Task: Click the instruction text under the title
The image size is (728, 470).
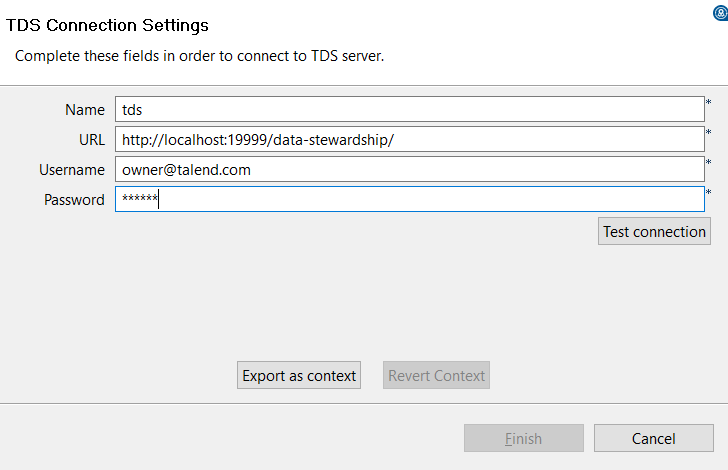Action: click(199, 55)
